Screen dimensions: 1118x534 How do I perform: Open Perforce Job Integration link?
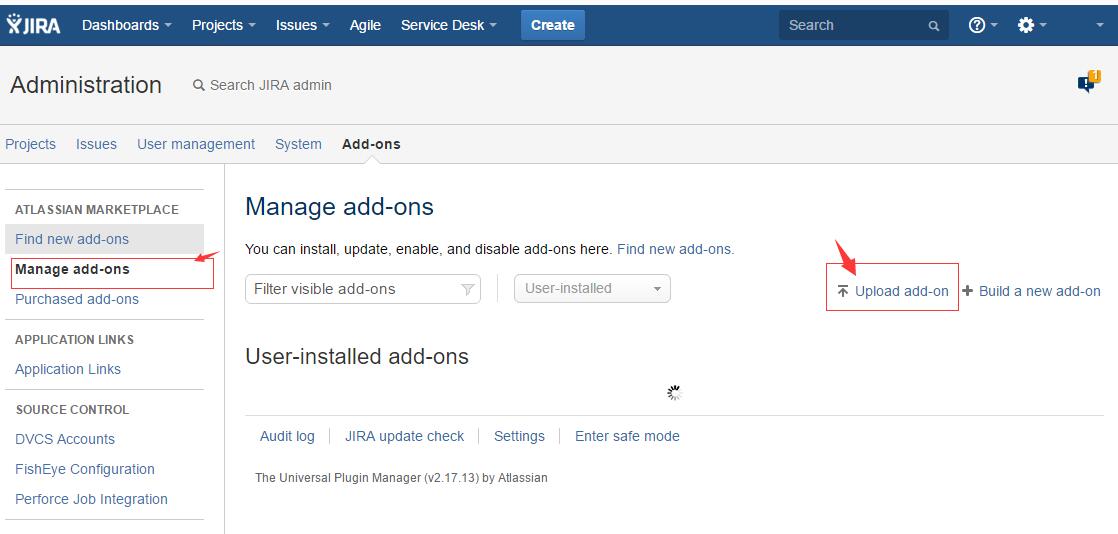click(x=91, y=498)
